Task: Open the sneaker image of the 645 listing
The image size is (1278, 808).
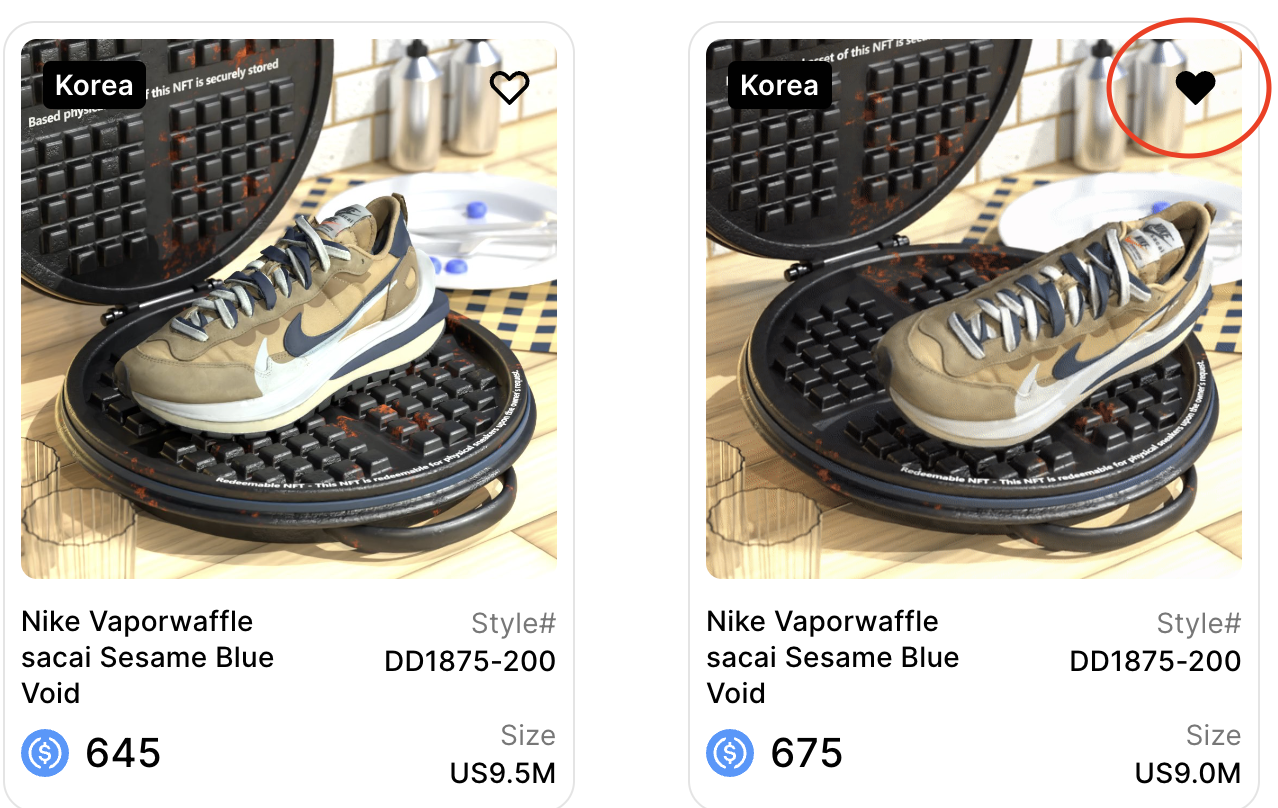Action: pyautogui.click(x=289, y=309)
